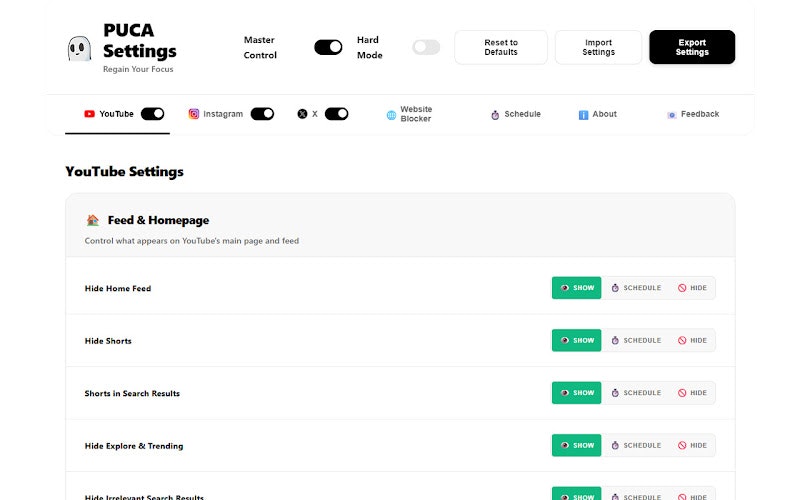Click the 'Feed & Homepage' section title

click(158, 220)
